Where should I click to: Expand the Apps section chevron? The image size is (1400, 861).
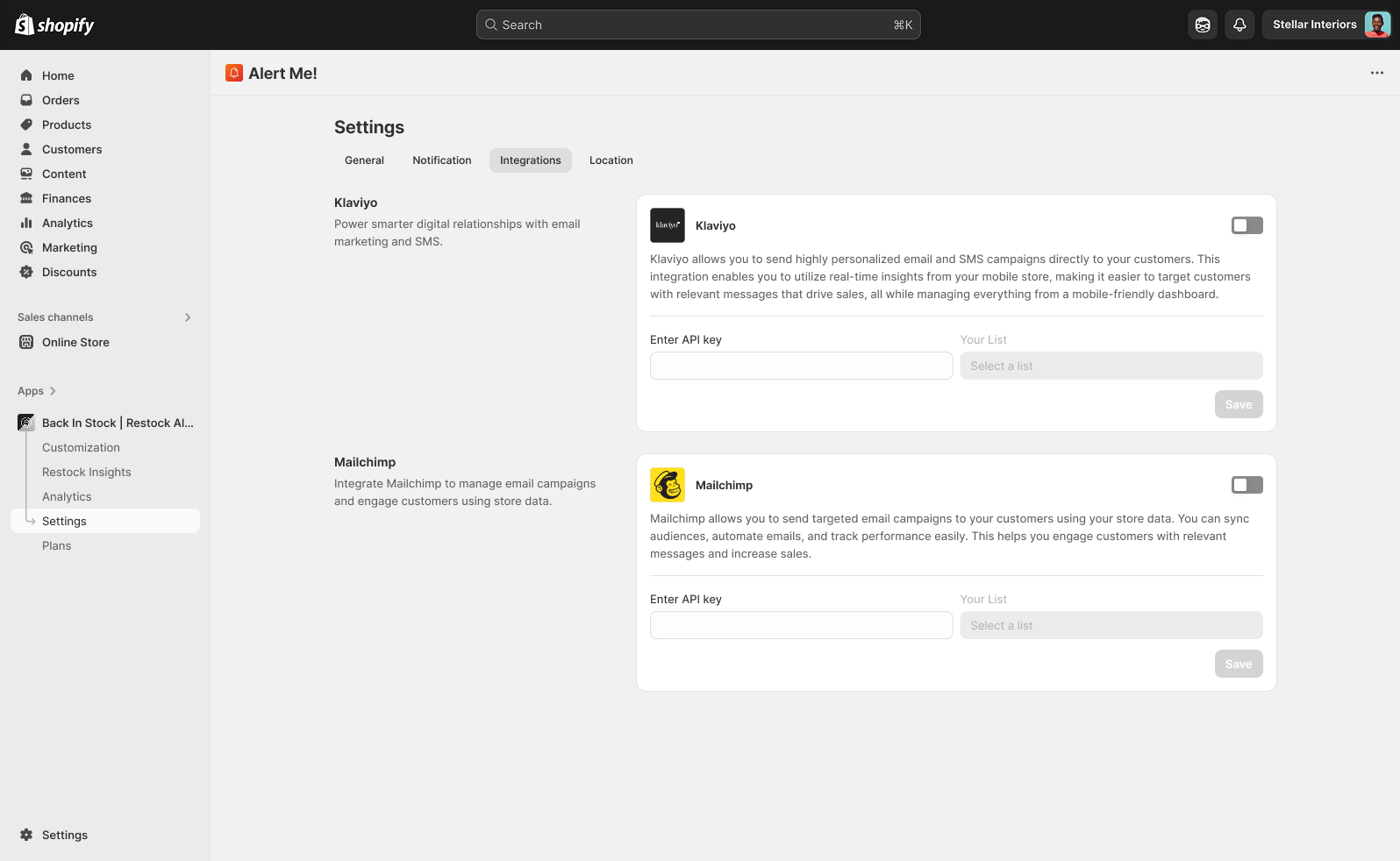tap(53, 391)
